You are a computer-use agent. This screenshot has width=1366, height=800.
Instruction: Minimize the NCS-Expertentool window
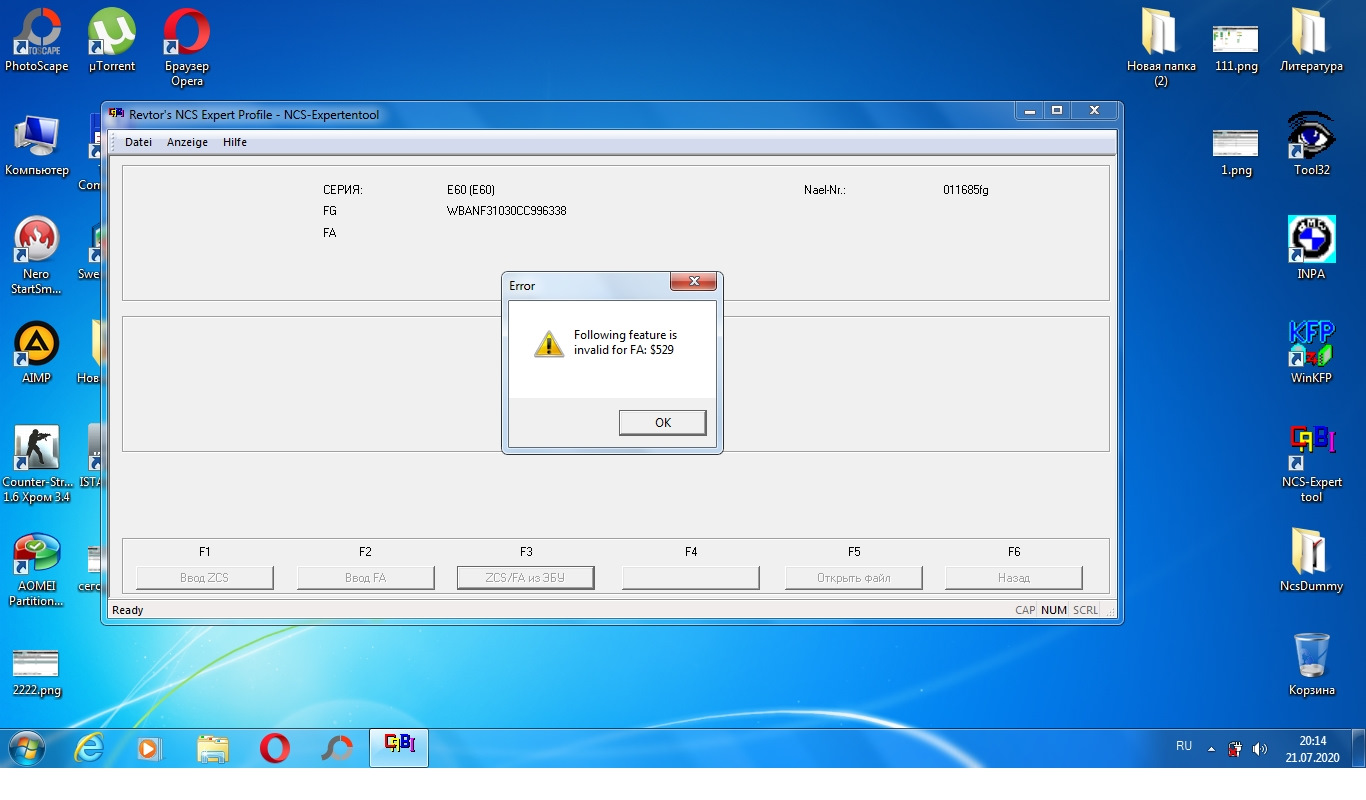(x=1029, y=111)
